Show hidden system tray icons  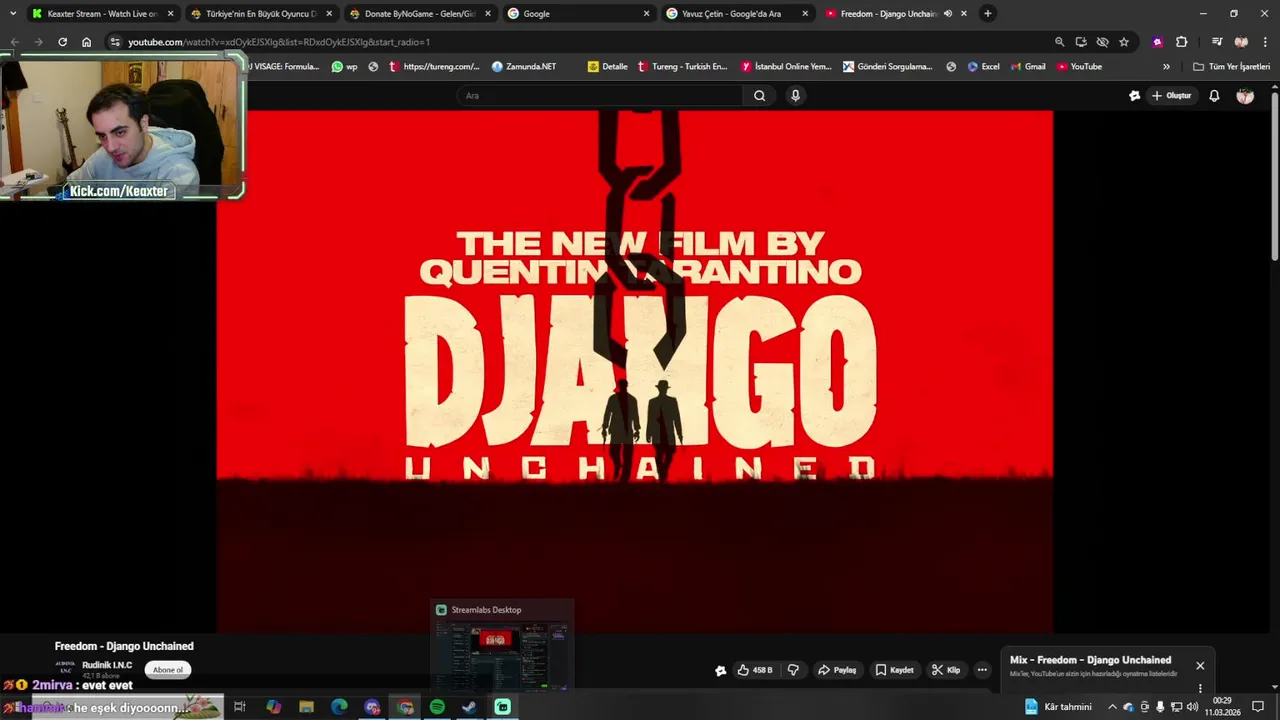1111,707
